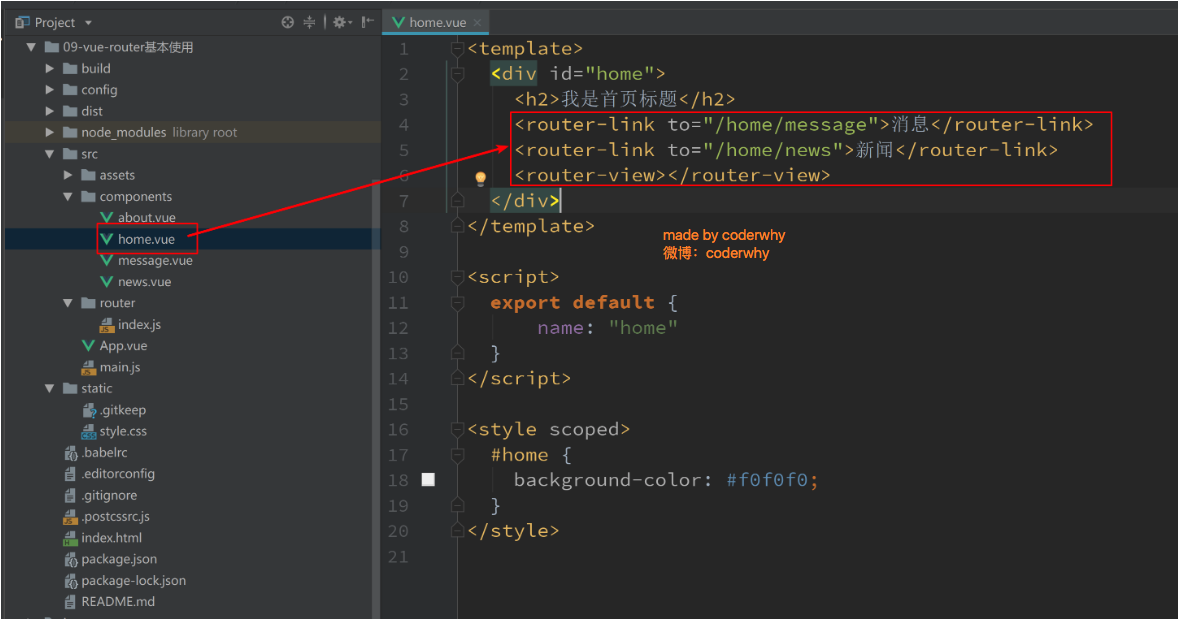Collapse the src folder
The height and width of the screenshot is (619, 1178).
tap(50, 154)
